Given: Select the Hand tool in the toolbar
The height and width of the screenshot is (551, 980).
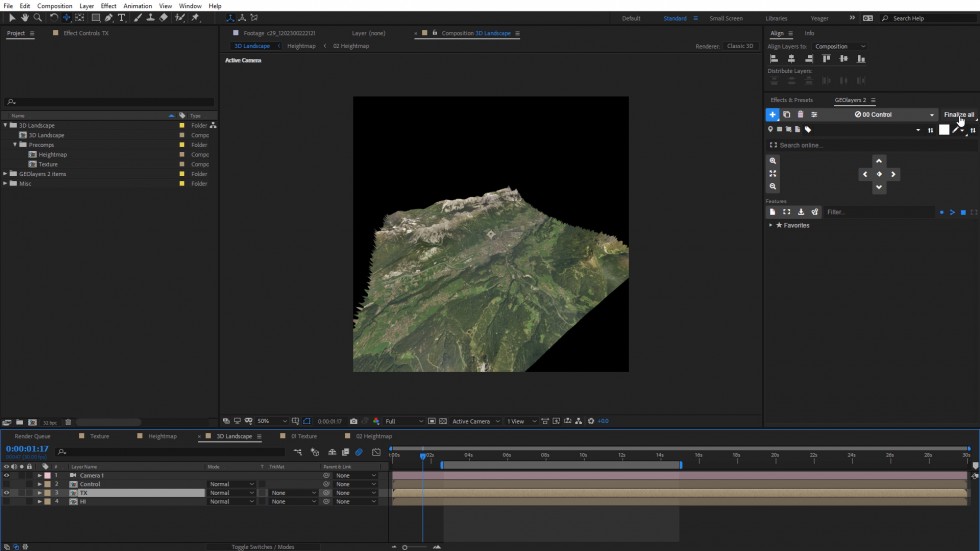Looking at the screenshot, I should click(x=25, y=17).
